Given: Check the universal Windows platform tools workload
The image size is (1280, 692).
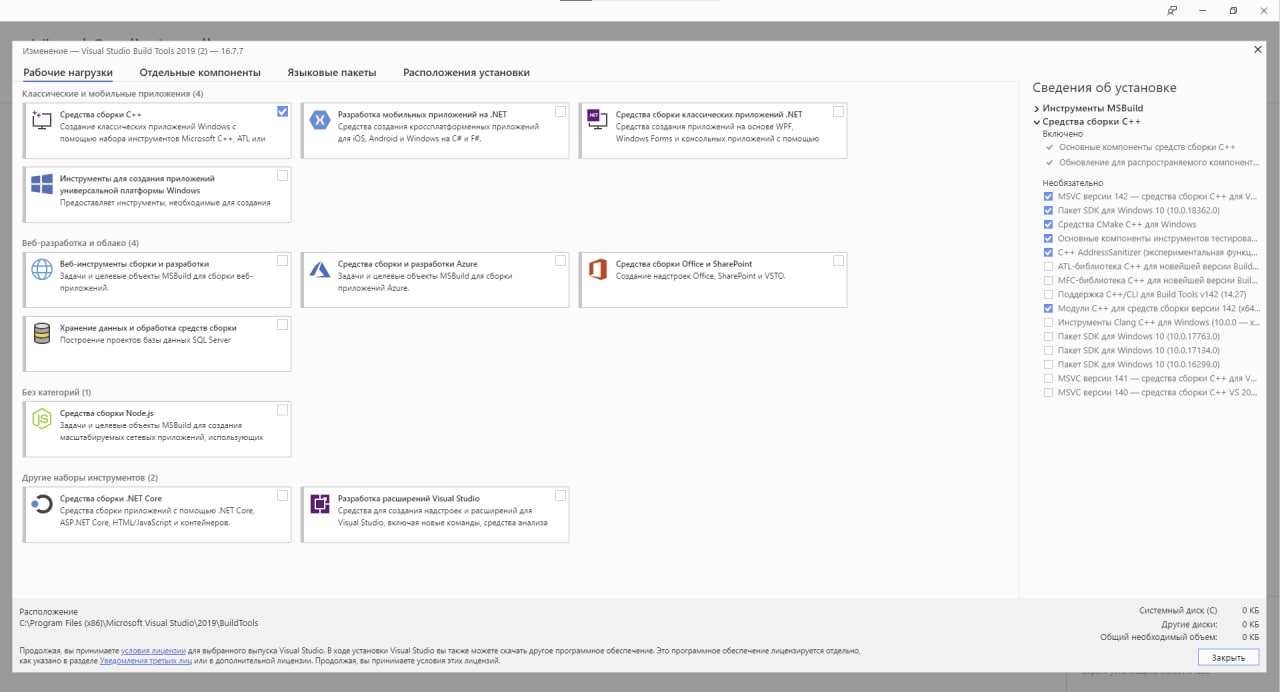Looking at the screenshot, I should 282,175.
